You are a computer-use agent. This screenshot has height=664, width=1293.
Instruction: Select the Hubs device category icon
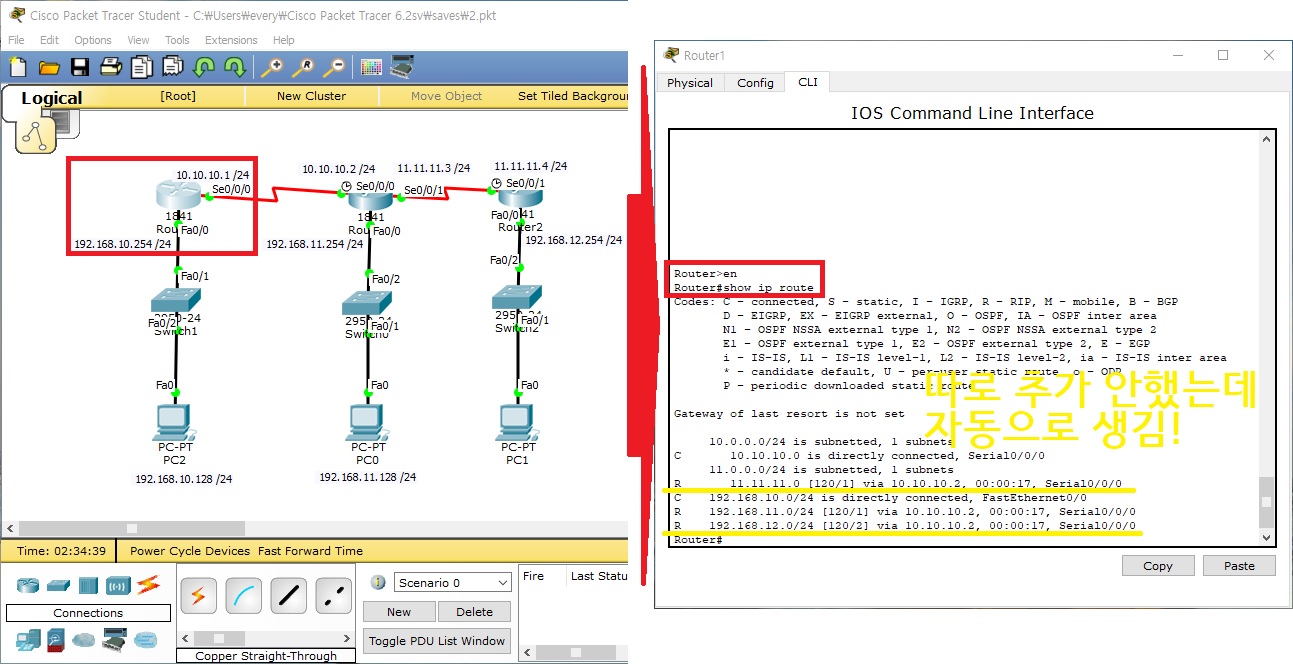click(x=87, y=585)
